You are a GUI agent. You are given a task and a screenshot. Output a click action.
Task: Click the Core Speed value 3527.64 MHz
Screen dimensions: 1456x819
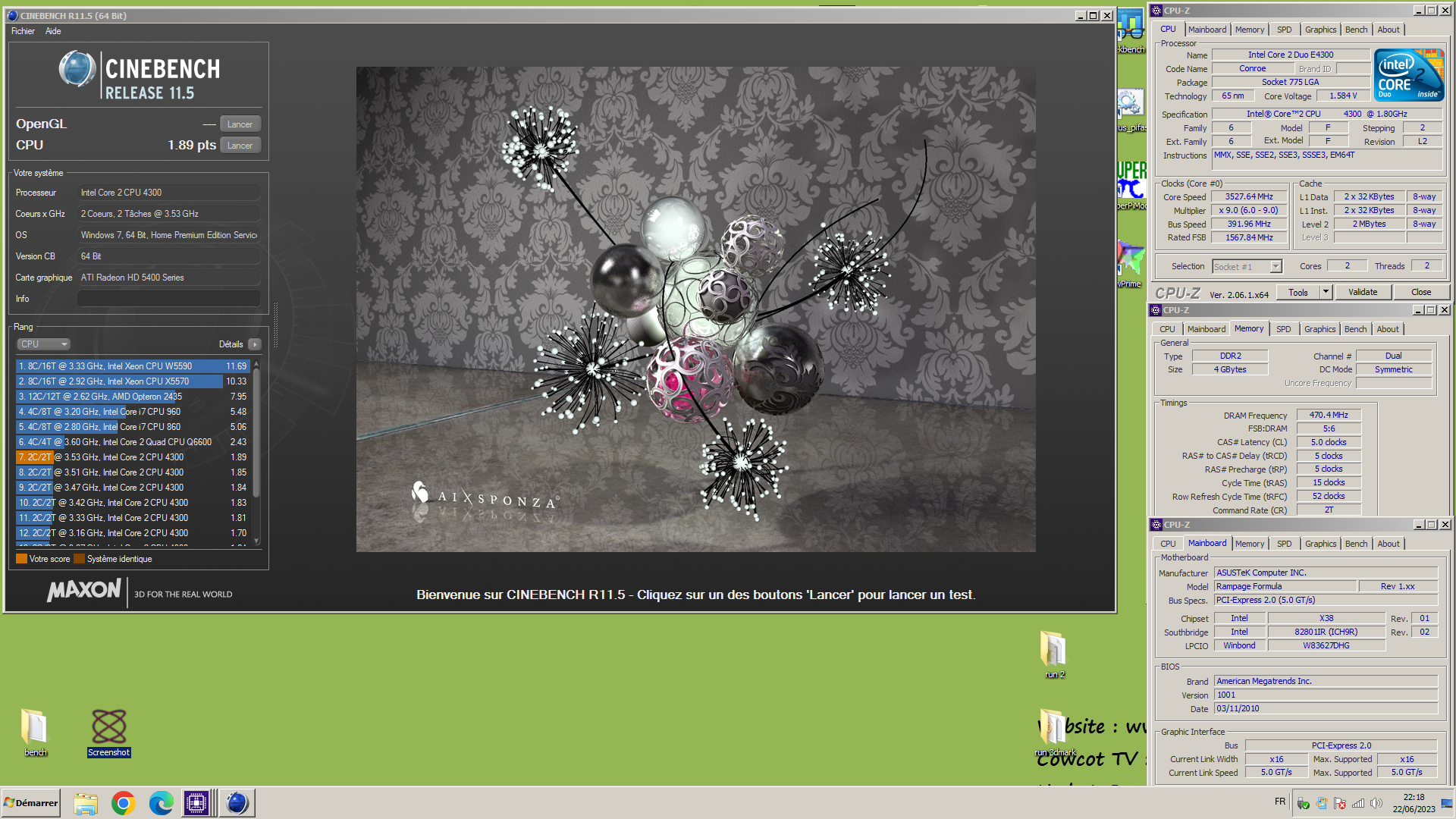click(1249, 197)
